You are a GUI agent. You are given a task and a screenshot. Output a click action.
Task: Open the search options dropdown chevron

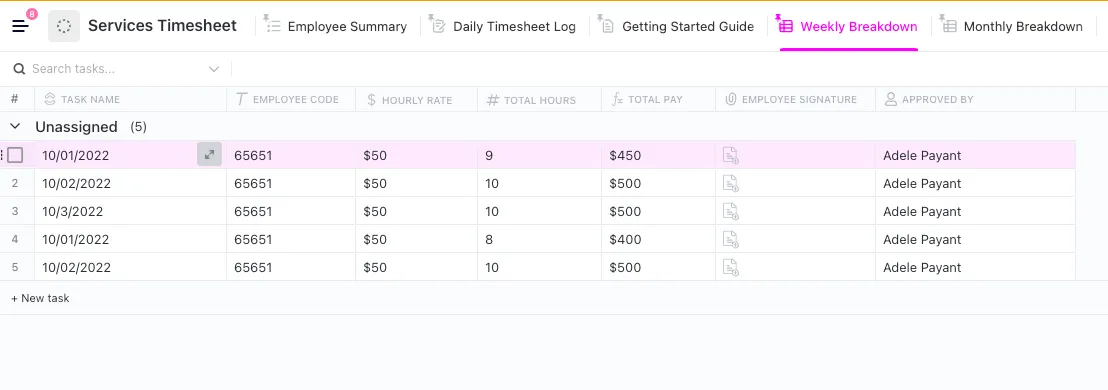pos(213,69)
